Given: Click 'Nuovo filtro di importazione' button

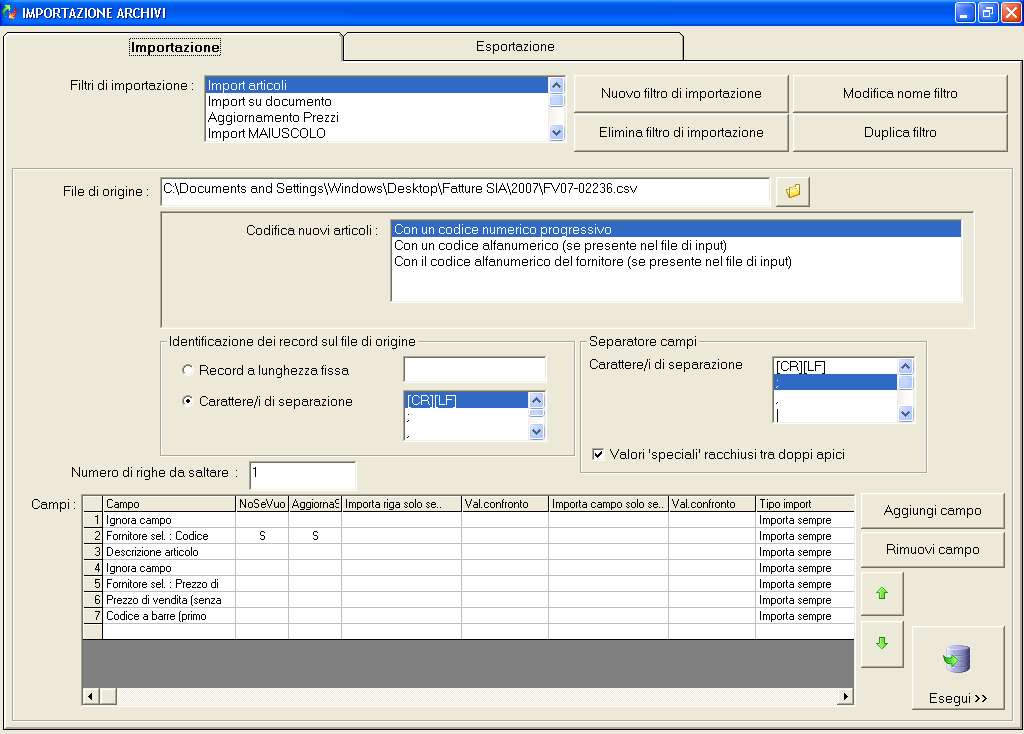Looking at the screenshot, I should (x=681, y=94).
